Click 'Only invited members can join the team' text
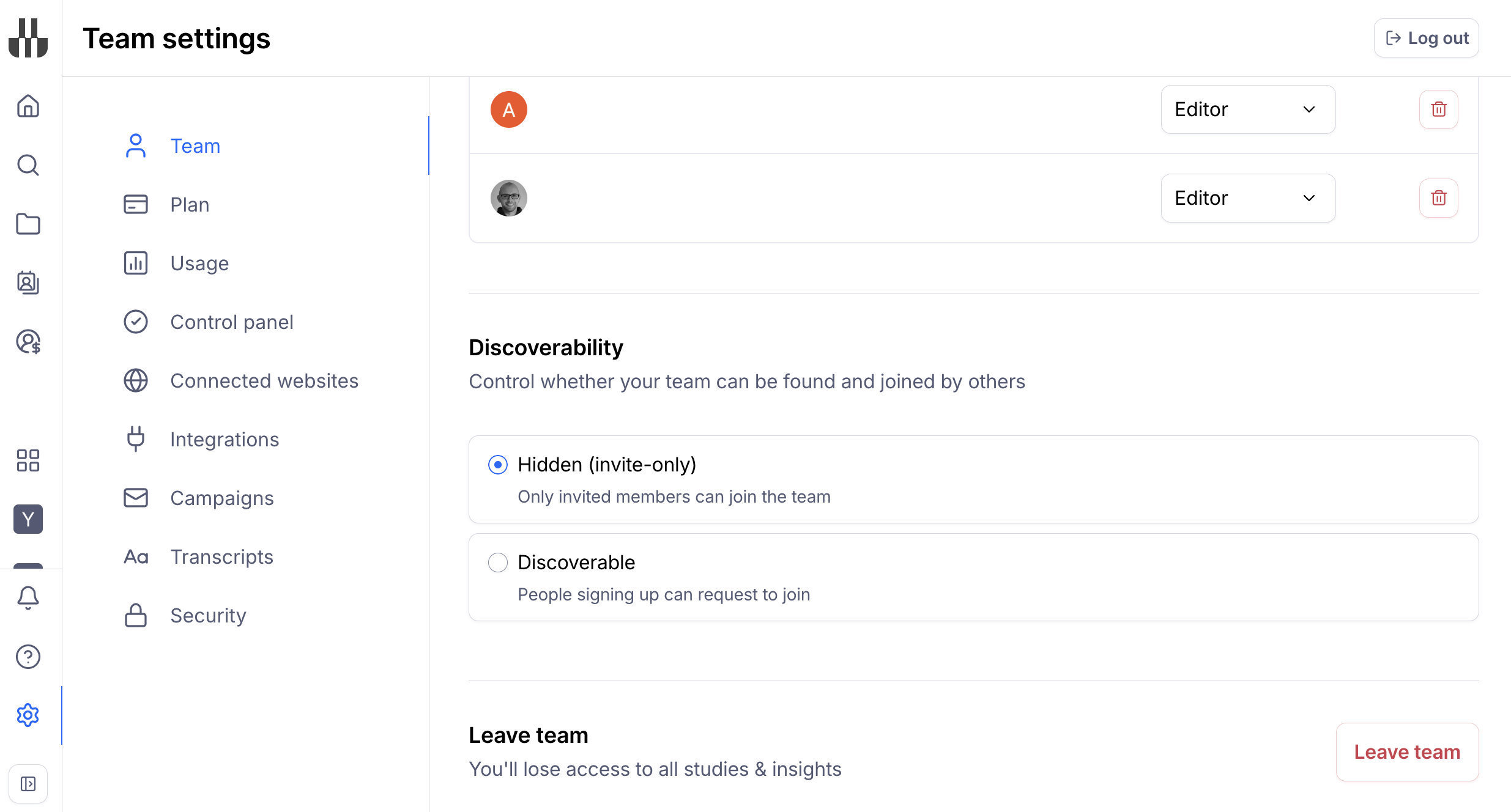Viewport: 1511px width, 812px height. (x=674, y=496)
